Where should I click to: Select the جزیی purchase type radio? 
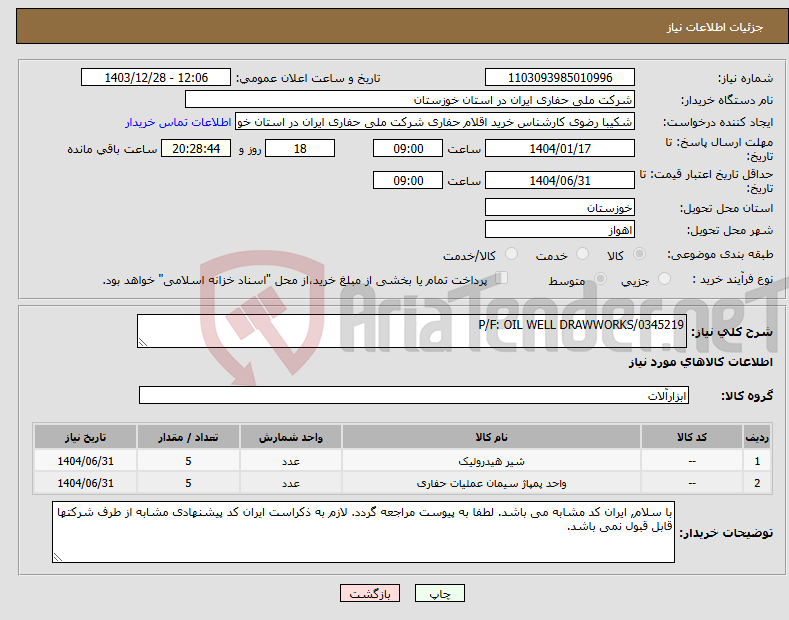(664, 279)
